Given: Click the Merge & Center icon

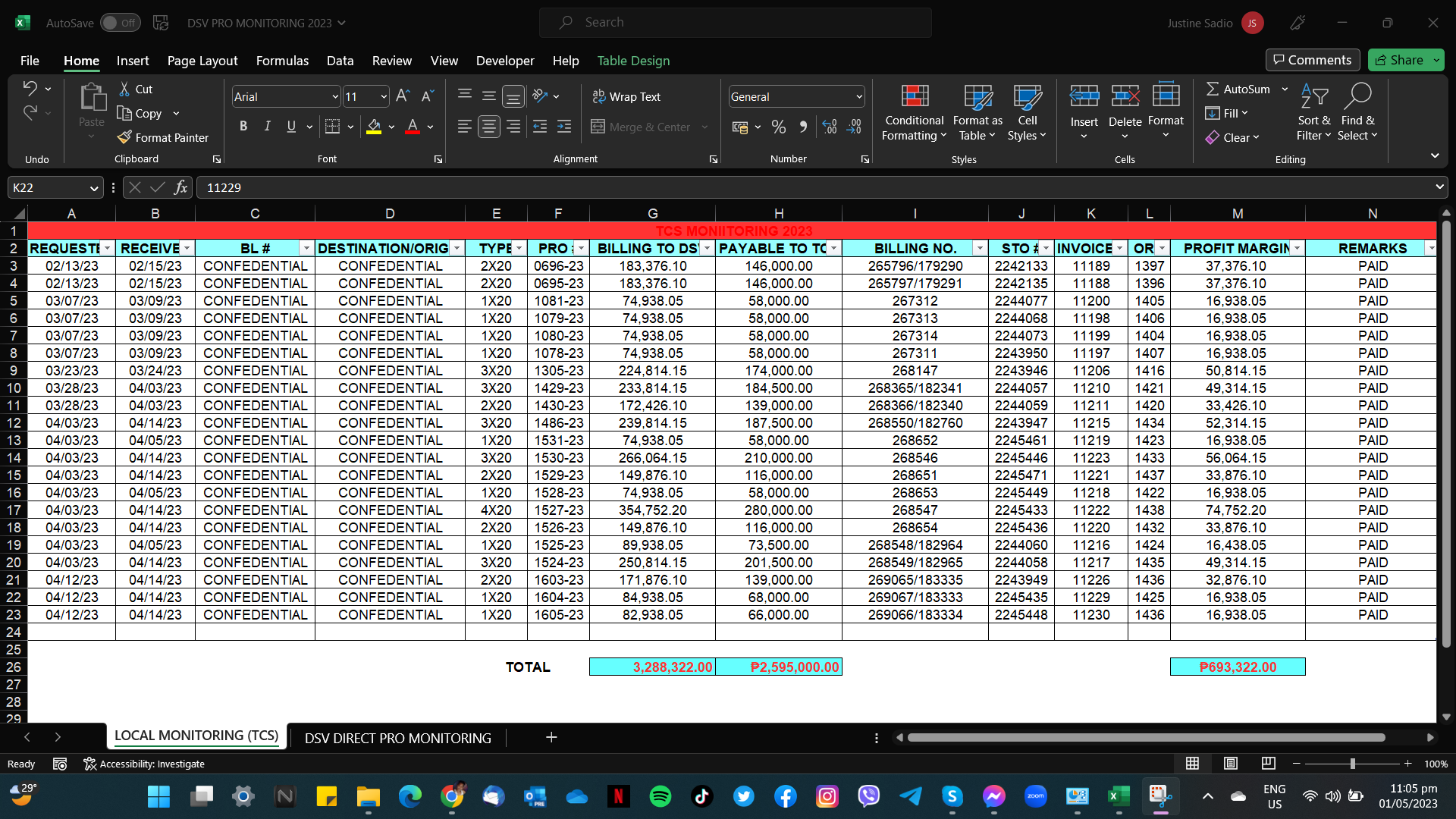Looking at the screenshot, I should [x=598, y=127].
